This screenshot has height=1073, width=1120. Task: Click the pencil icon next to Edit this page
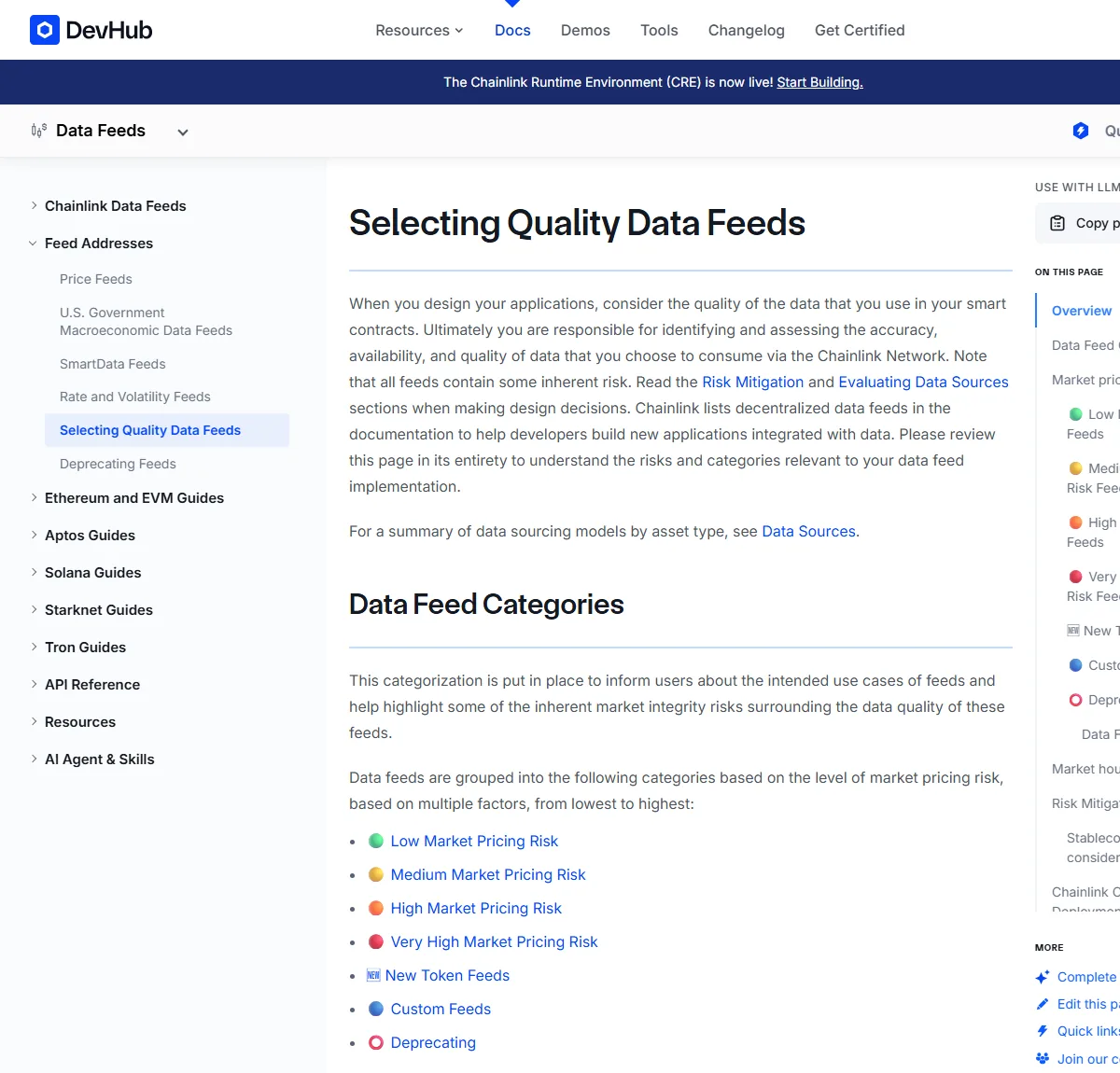1043,1004
